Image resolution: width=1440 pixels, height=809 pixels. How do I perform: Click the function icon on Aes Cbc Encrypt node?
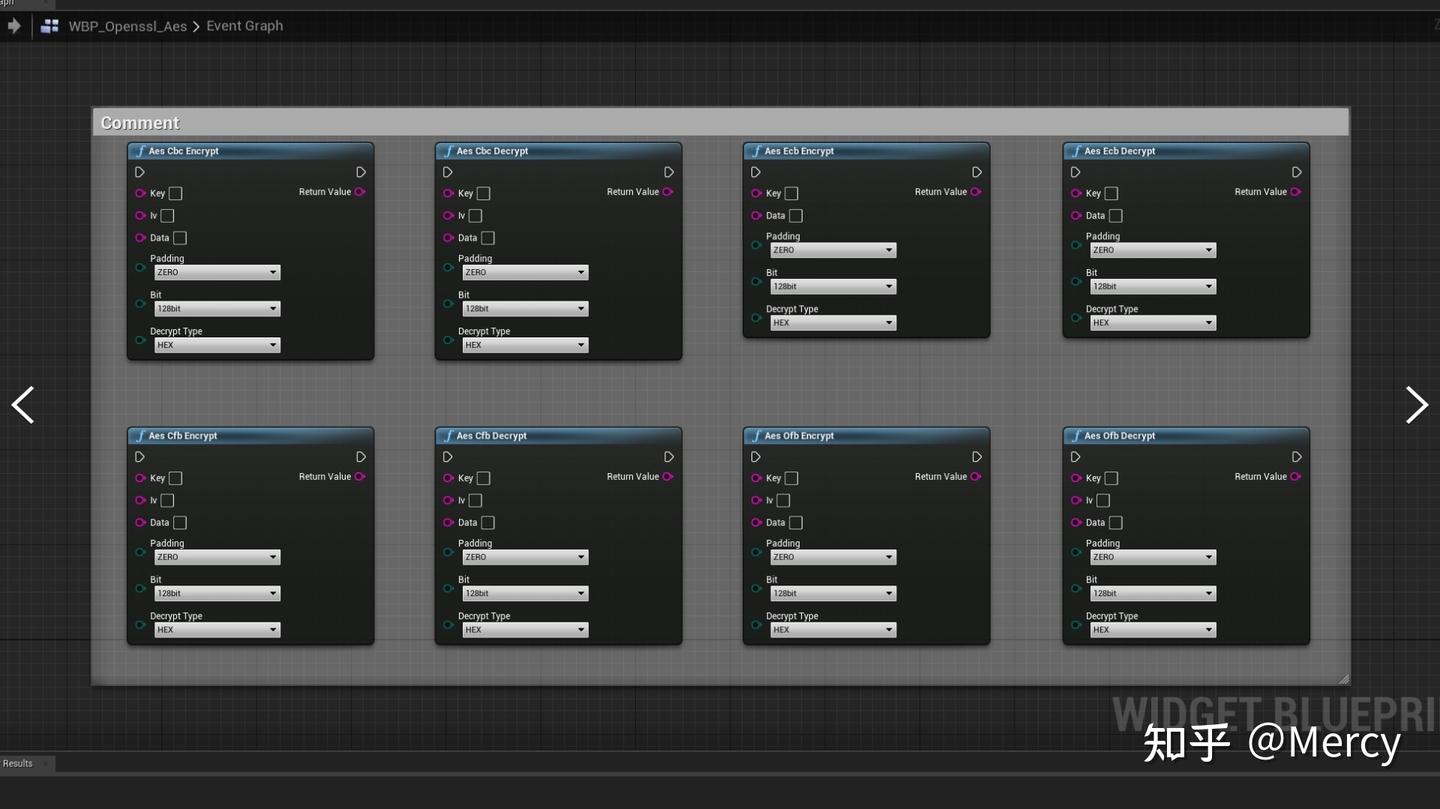click(142, 151)
